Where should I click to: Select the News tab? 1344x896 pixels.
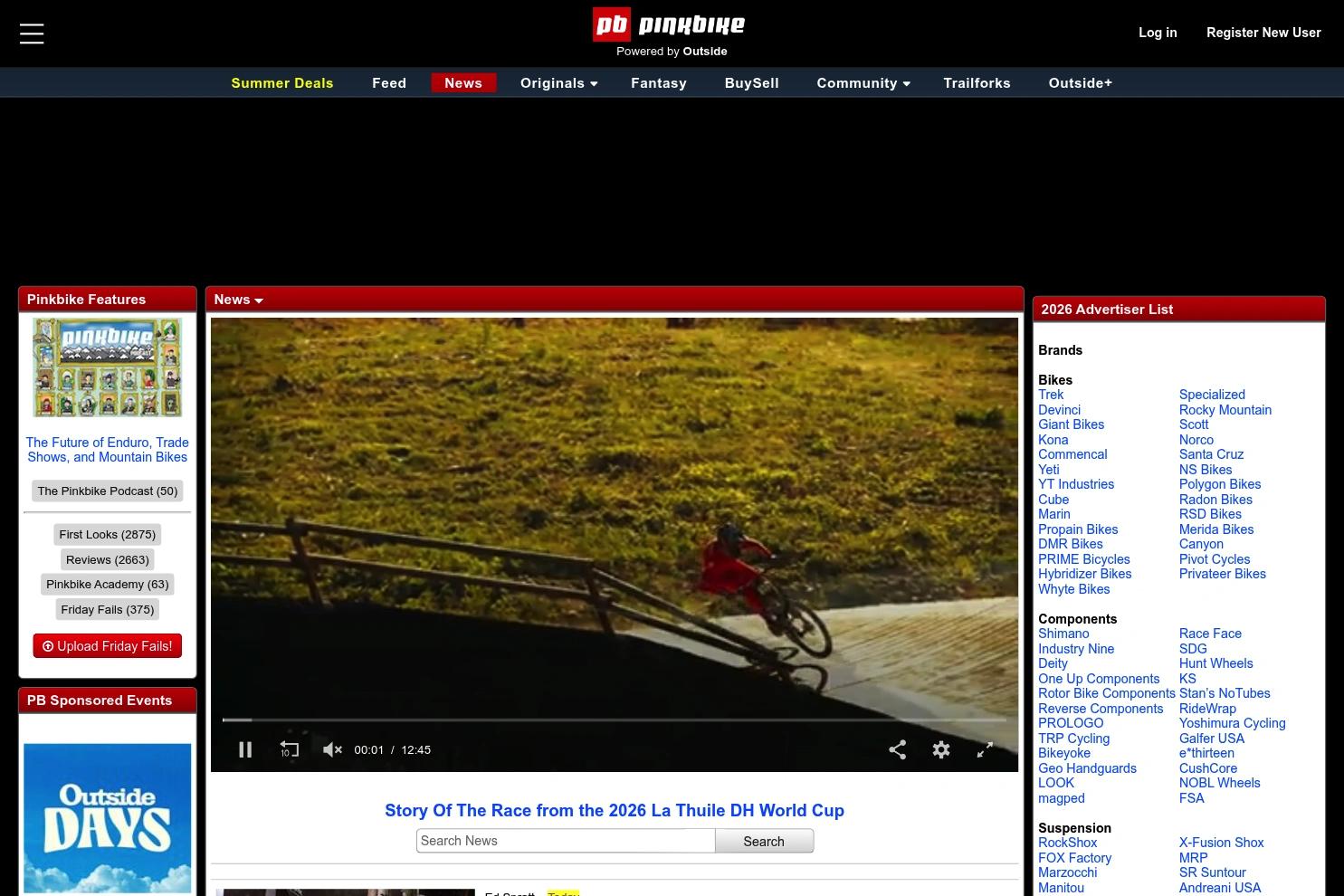coord(463,83)
